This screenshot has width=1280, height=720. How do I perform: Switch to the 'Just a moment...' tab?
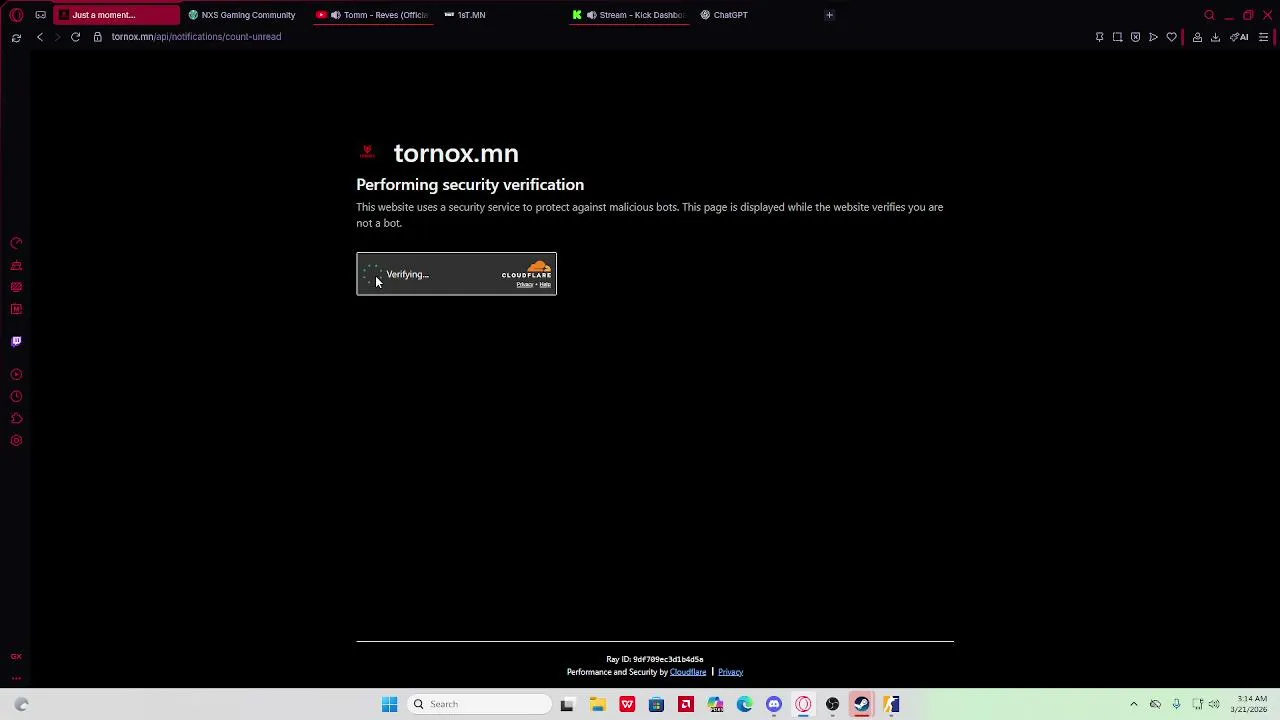pos(116,15)
